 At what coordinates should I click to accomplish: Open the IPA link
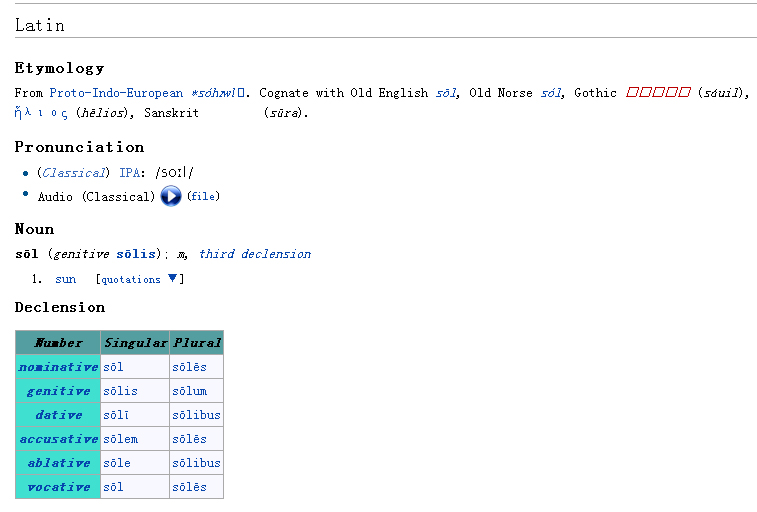pos(129,173)
